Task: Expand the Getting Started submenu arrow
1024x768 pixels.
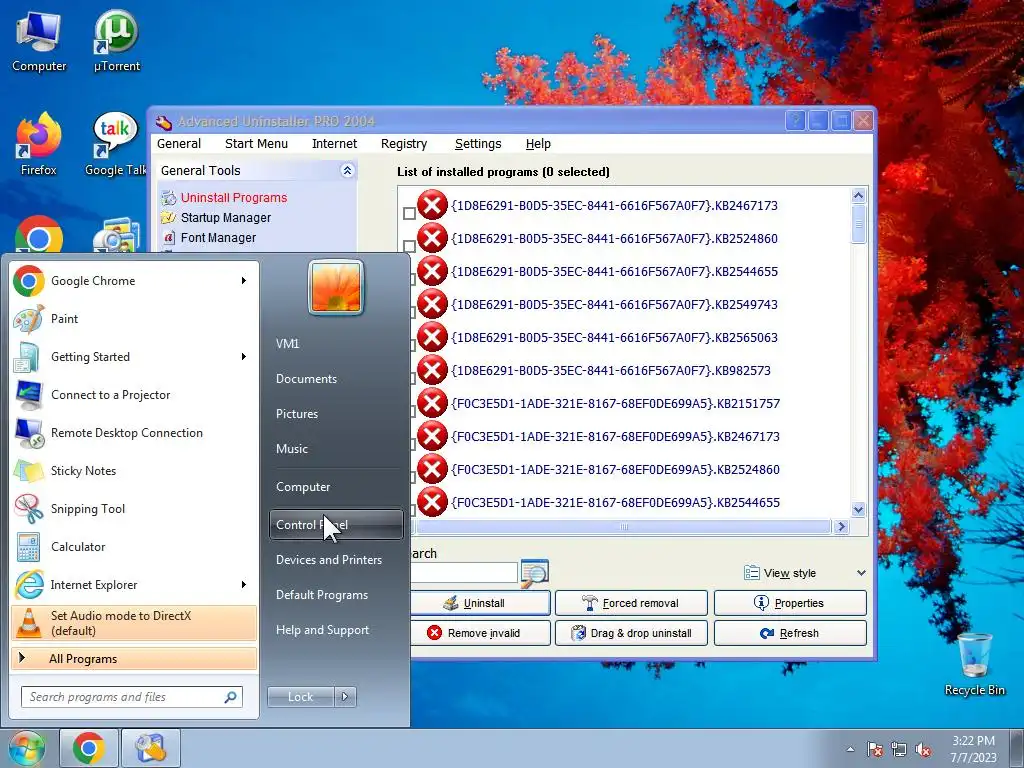Action: tap(244, 357)
